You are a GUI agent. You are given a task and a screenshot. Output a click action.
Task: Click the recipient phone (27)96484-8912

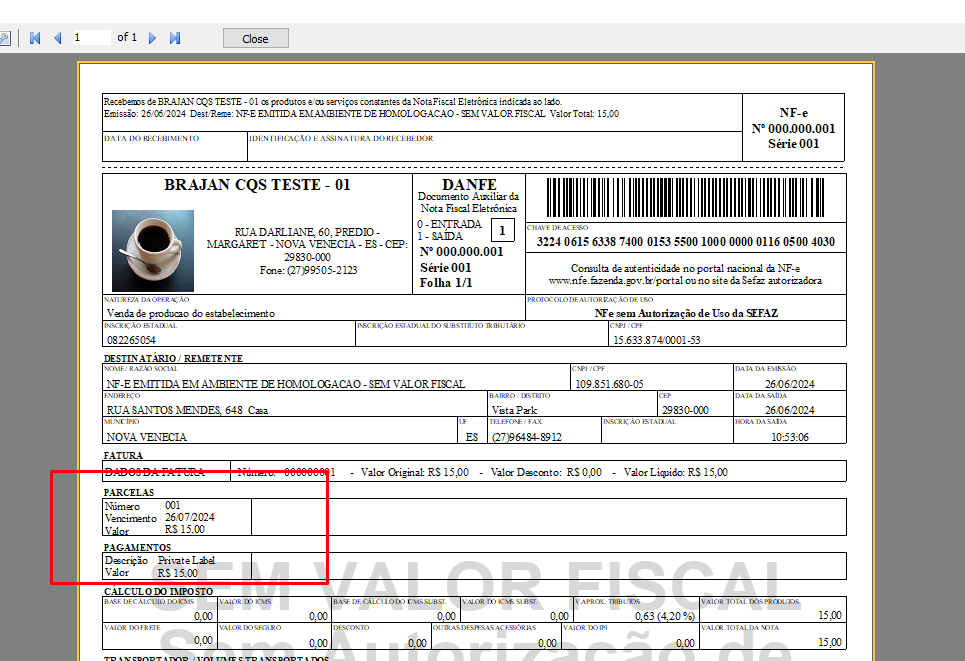[x=526, y=437]
